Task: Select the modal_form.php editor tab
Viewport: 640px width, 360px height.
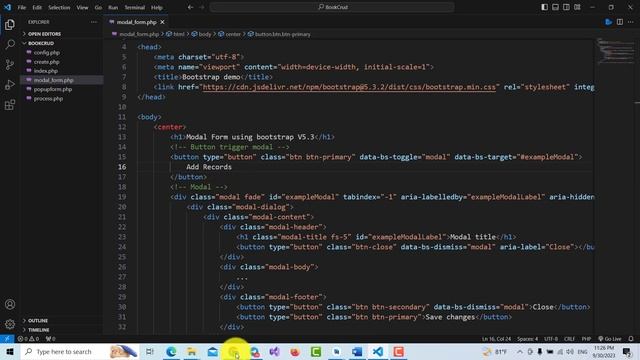Action: 136,22
